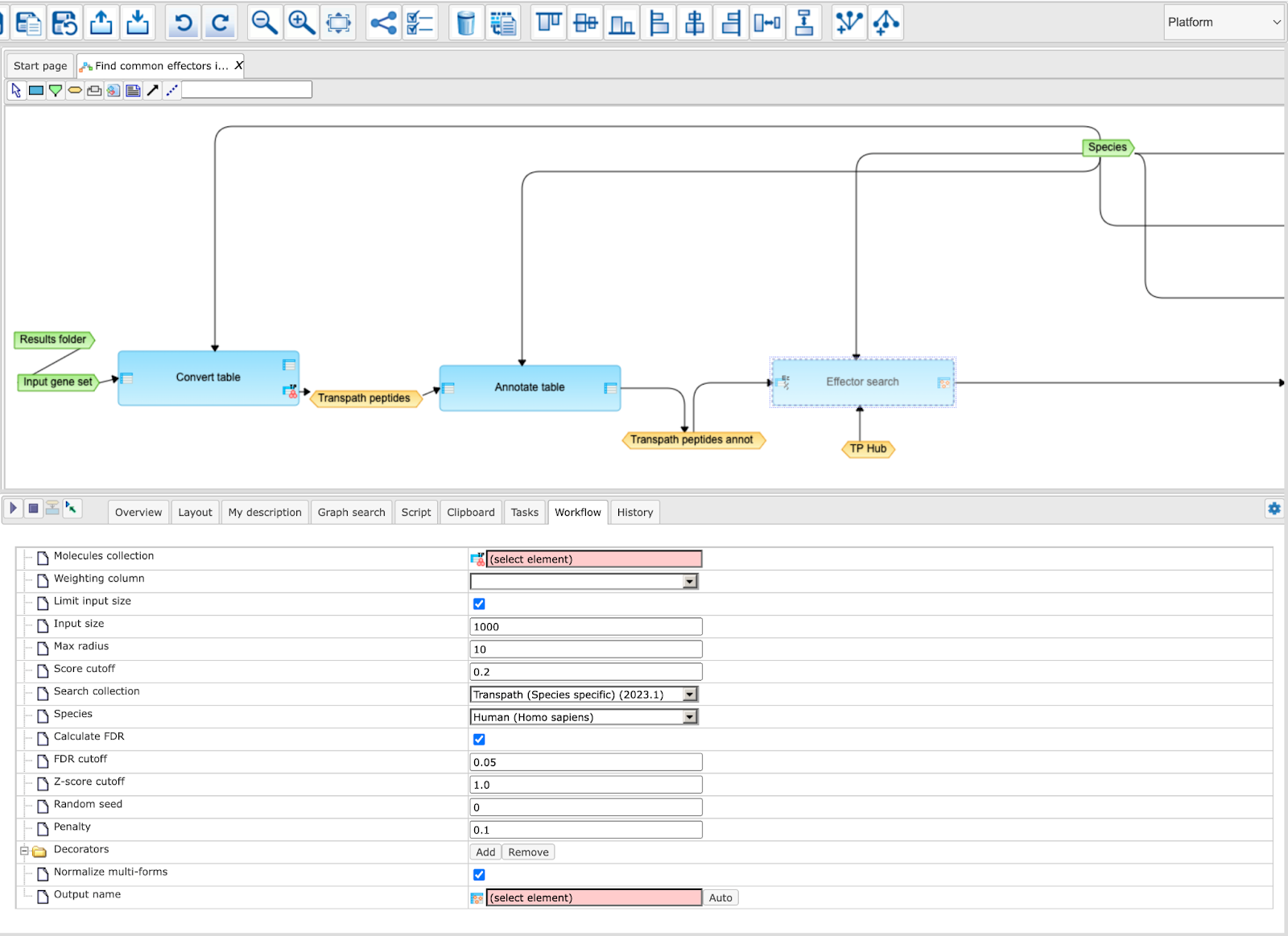This screenshot has height=936, width=1288.
Task: Click the share icon in toolbar
Action: point(384,23)
